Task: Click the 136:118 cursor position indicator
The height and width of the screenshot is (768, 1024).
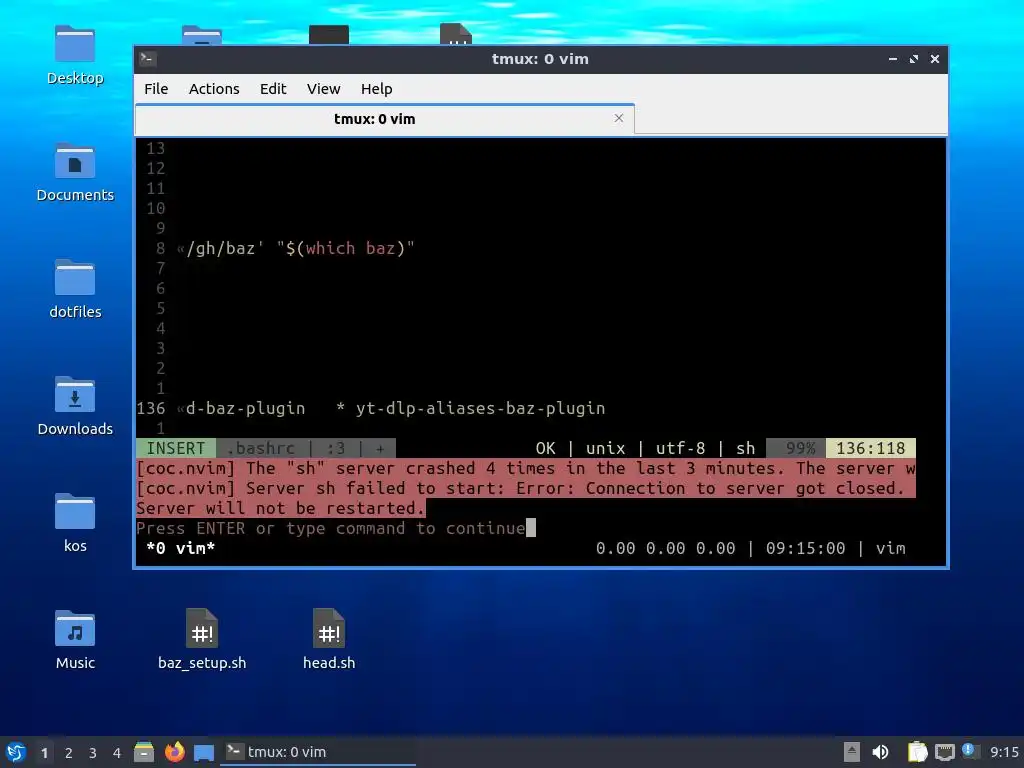Action: coord(871,448)
